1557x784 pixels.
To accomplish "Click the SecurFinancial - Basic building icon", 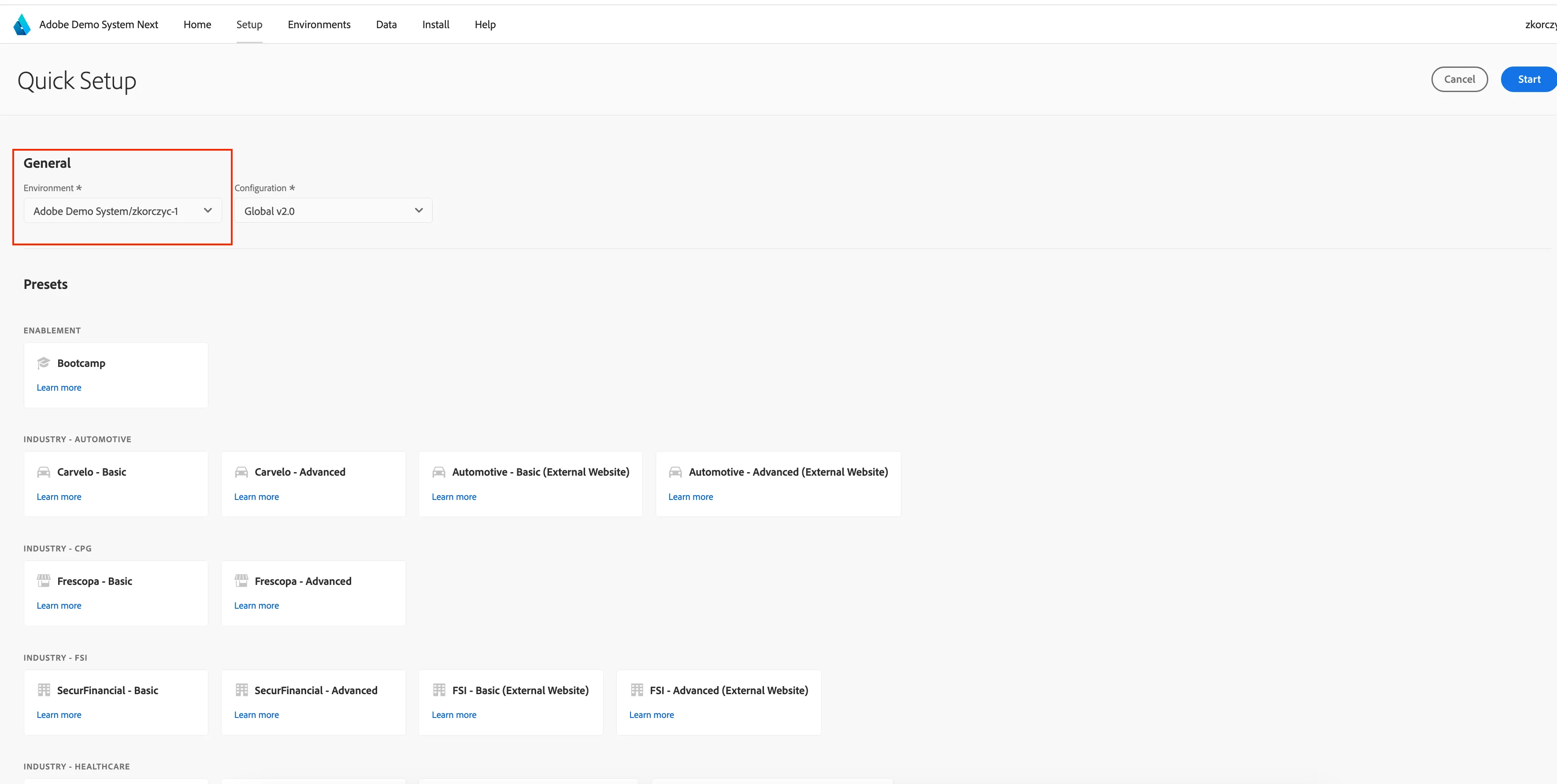I will click(44, 690).
